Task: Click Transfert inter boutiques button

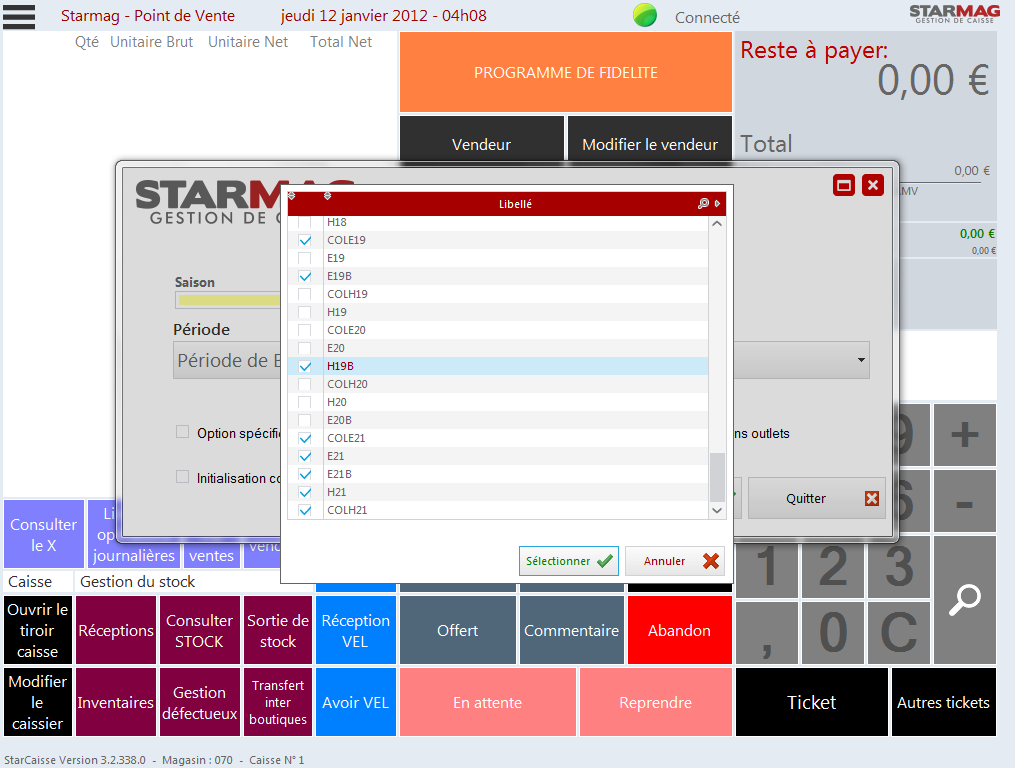Action: tap(278, 702)
